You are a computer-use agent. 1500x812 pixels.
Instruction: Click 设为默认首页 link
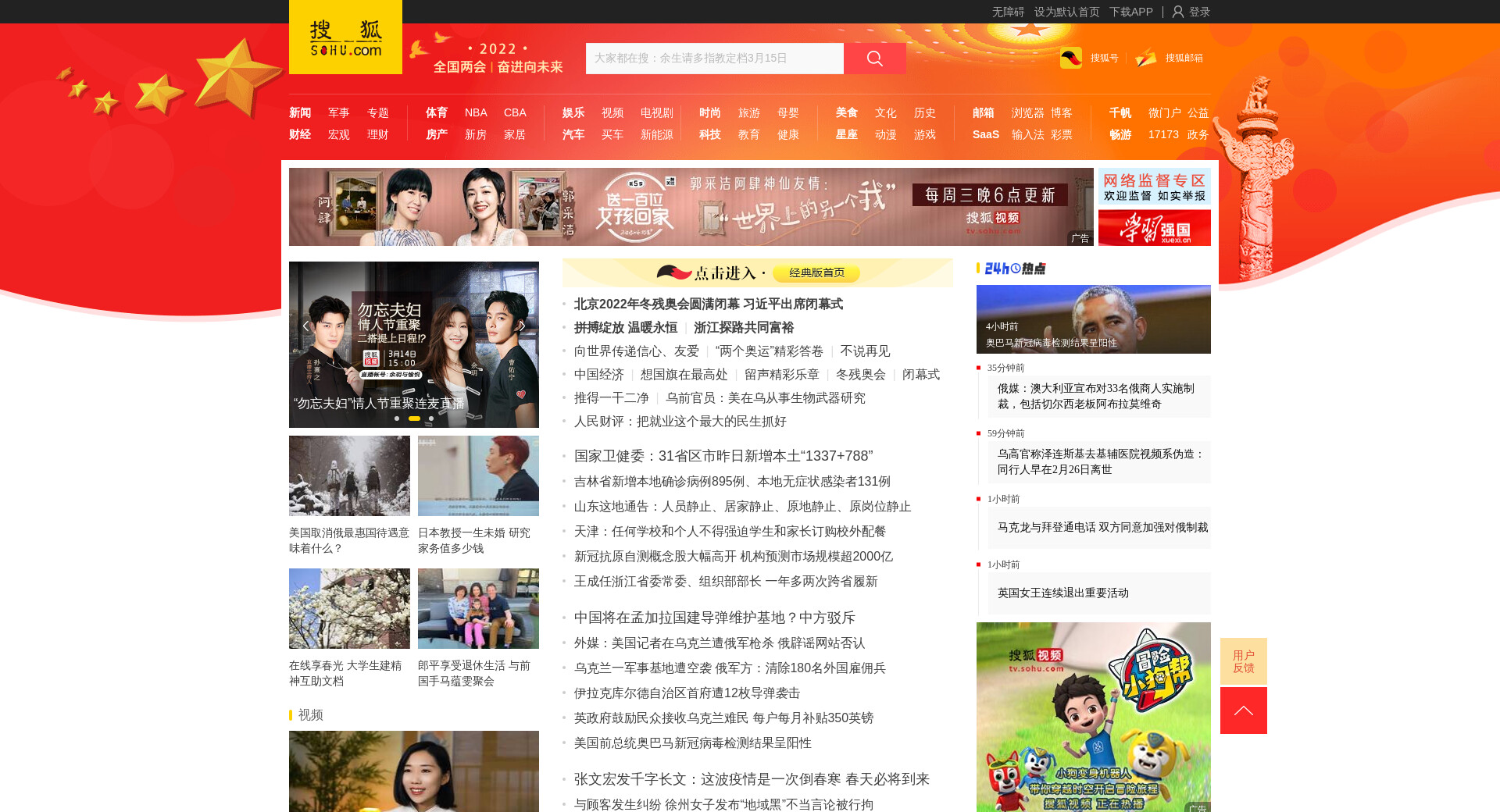[1066, 12]
